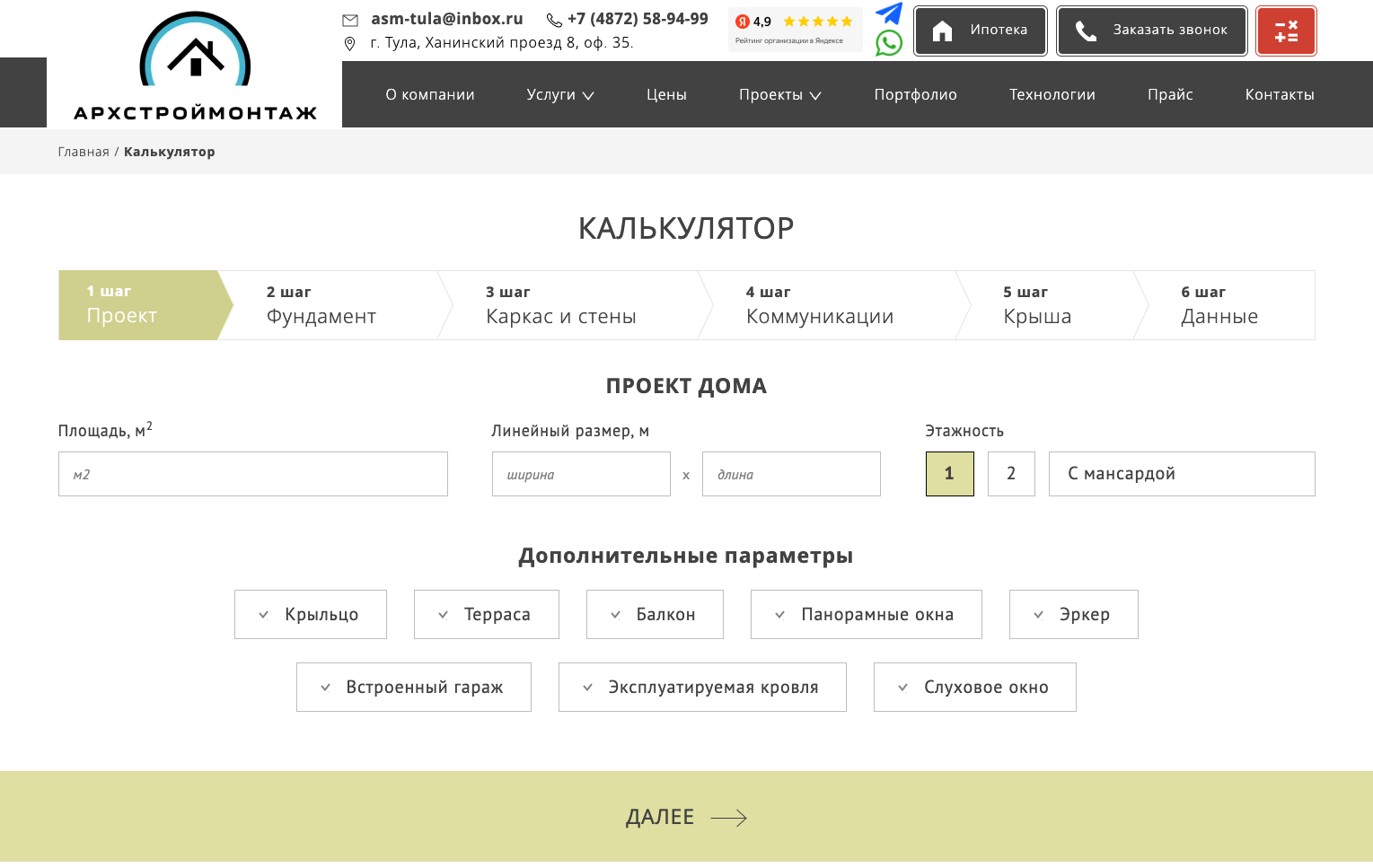This screenshot has height=868, width=1373.
Task: Open the Портфолио menu item
Action: click(x=915, y=95)
